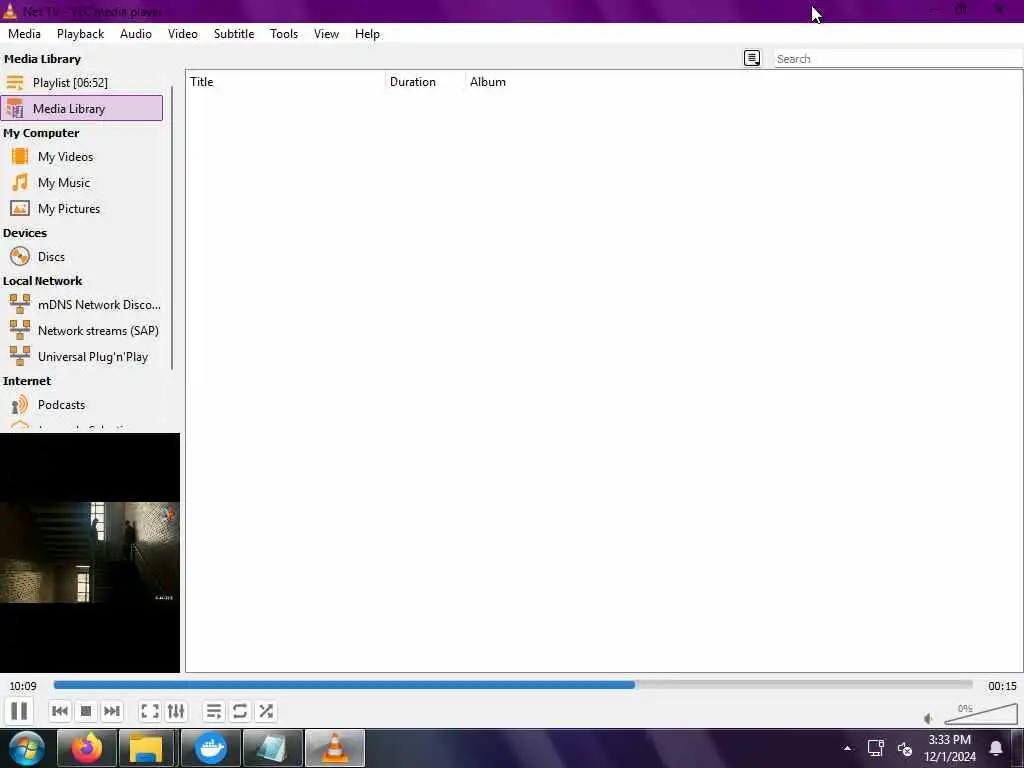Launch Firefox from the taskbar
Image resolution: width=1024 pixels, height=768 pixels.
tap(86, 748)
